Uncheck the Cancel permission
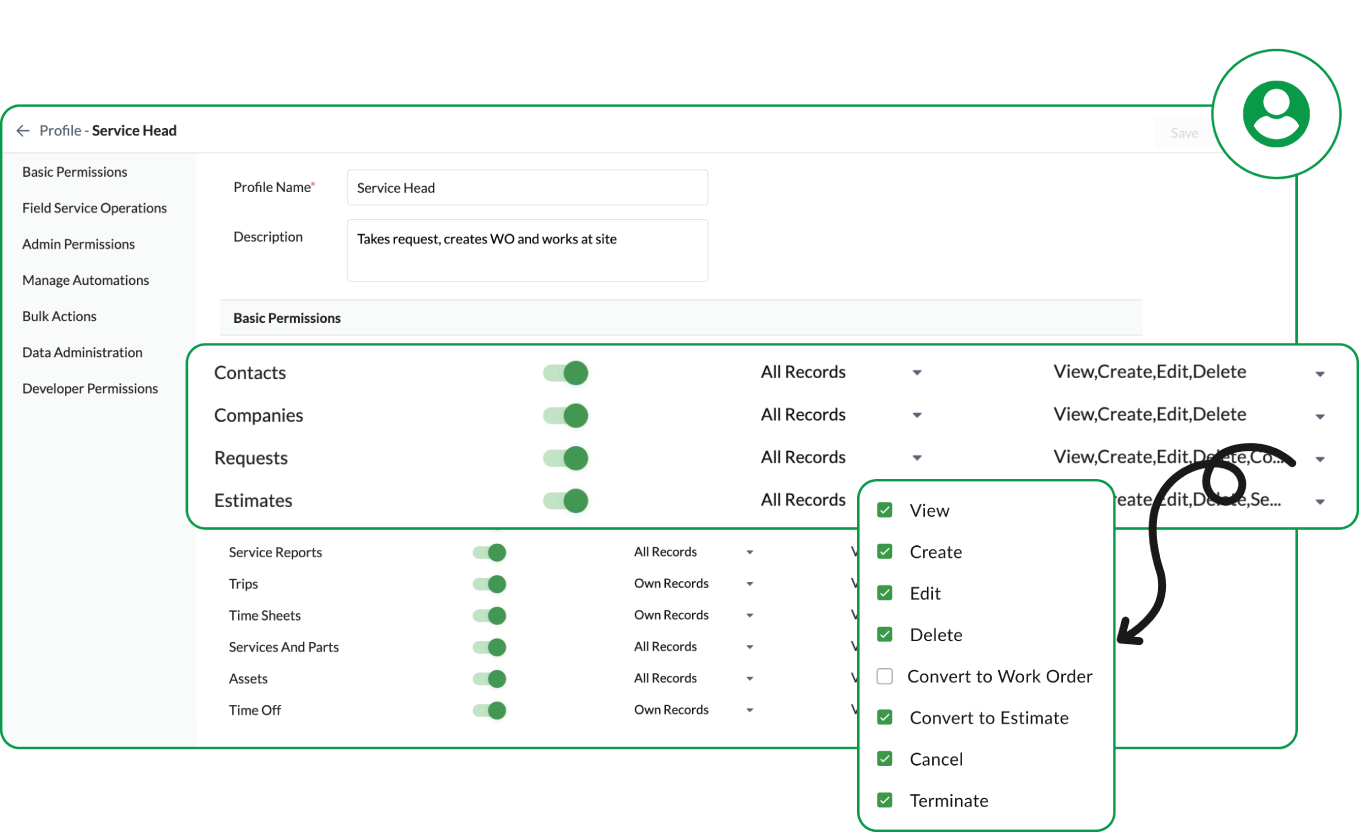Image resolution: width=1359 pixels, height=832 pixels. (884, 758)
